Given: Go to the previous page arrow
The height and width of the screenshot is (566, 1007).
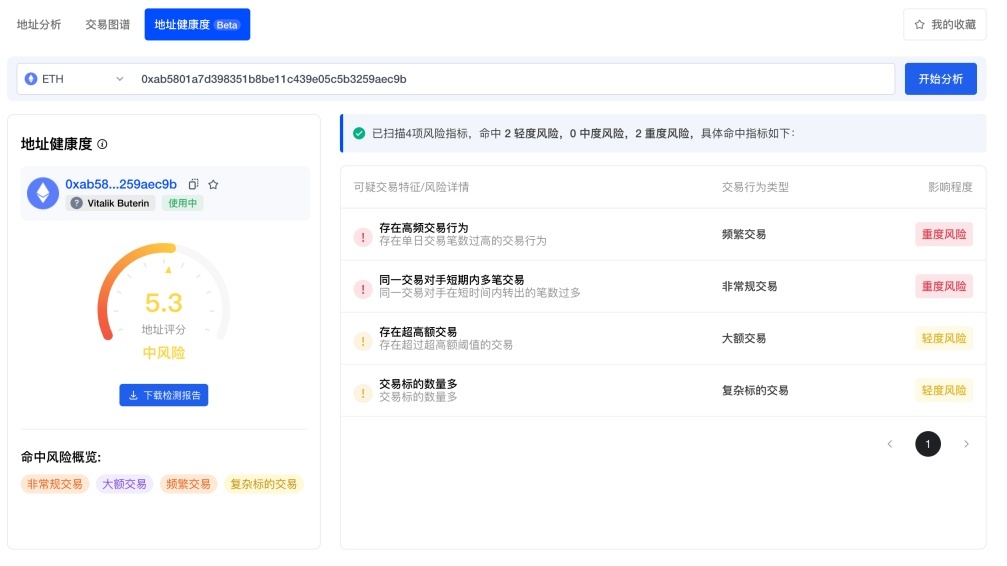Looking at the screenshot, I should point(890,444).
